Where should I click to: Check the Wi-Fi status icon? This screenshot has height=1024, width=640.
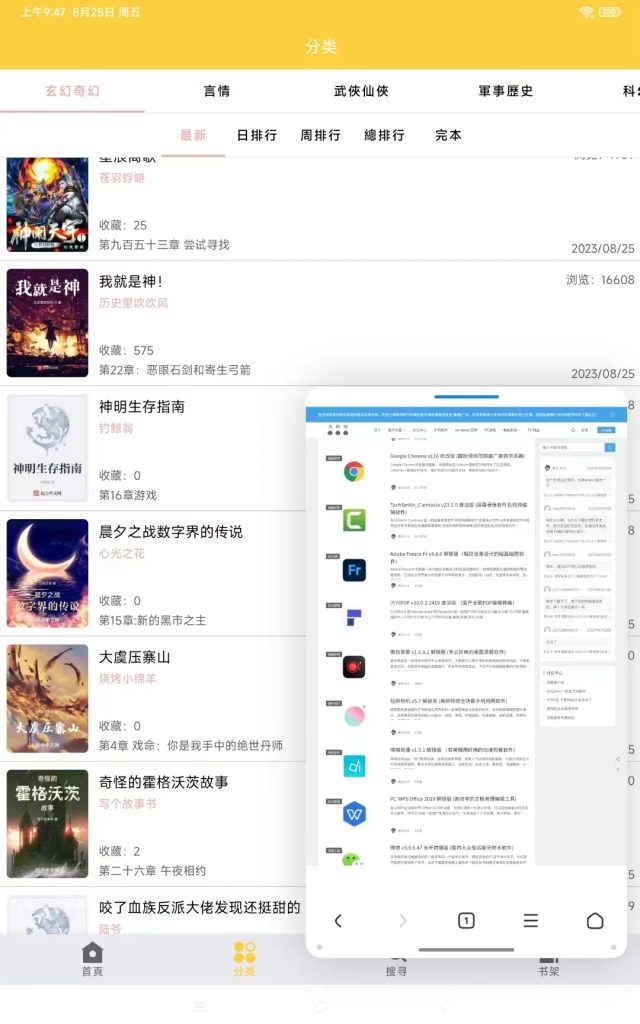click(586, 12)
